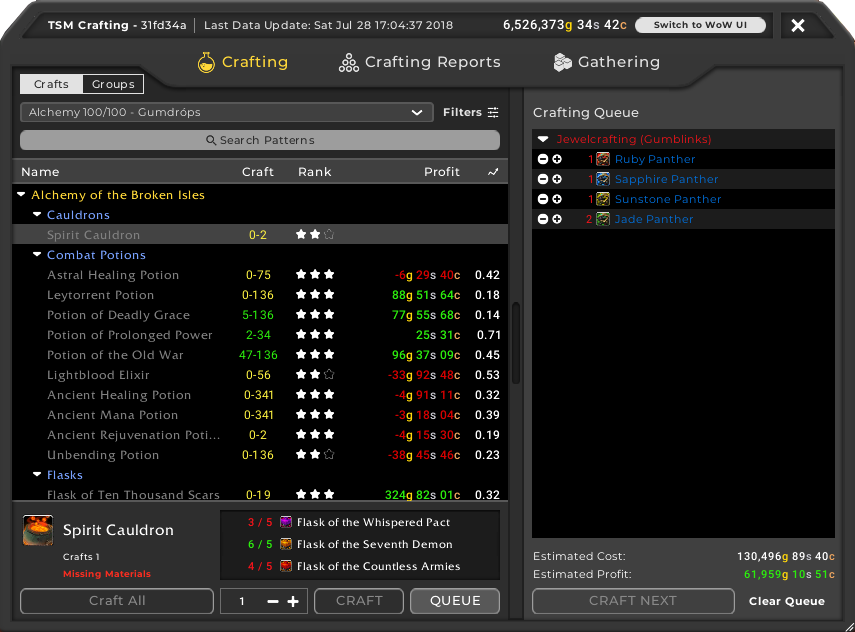Click Switch to WoW UI button

700,25
